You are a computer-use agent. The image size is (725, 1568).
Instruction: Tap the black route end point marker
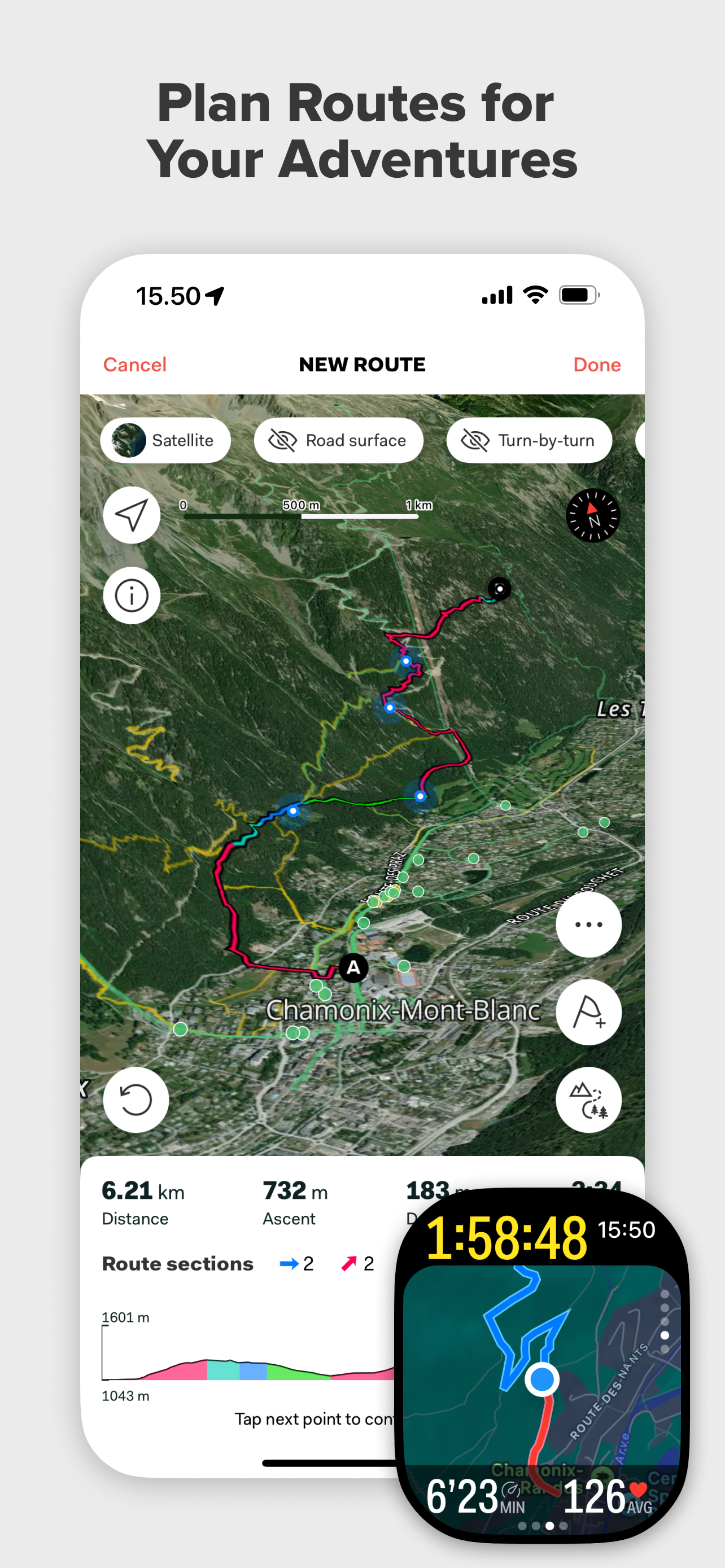tap(499, 589)
